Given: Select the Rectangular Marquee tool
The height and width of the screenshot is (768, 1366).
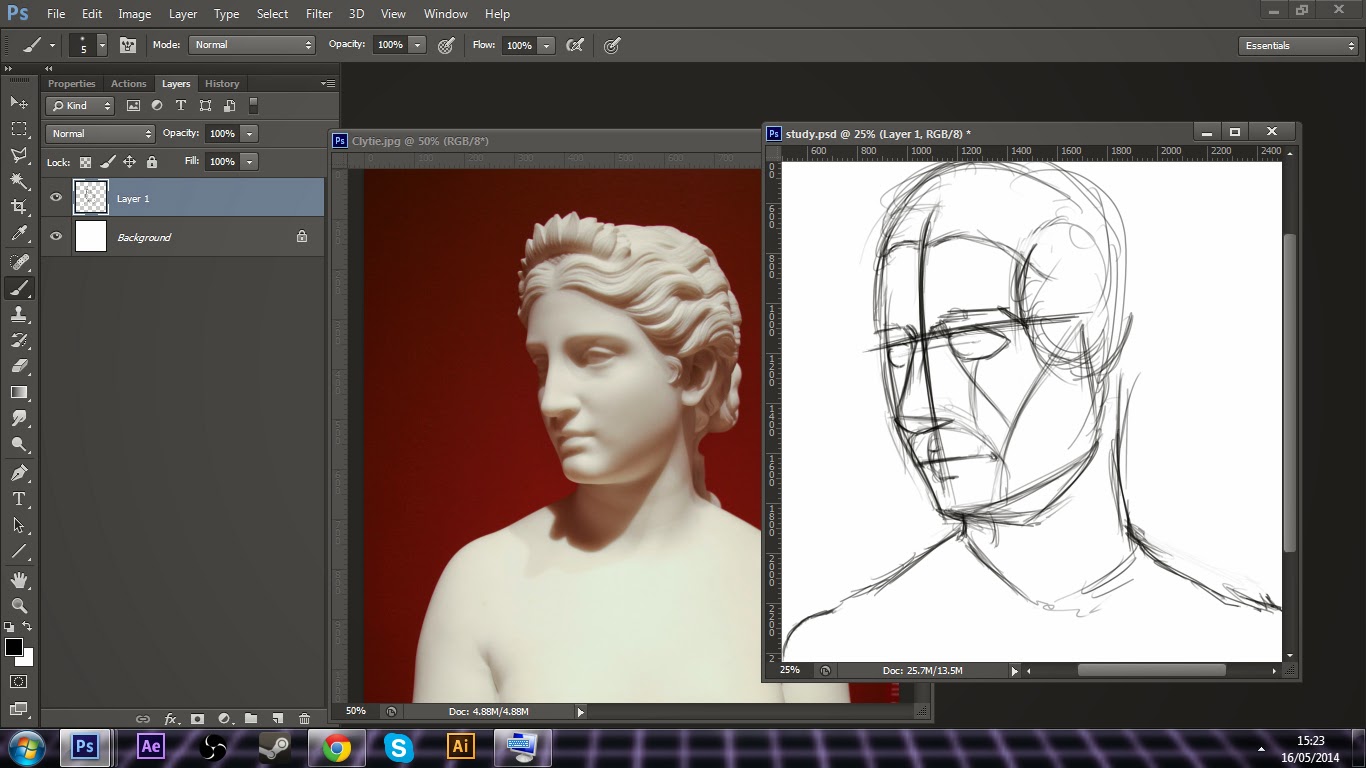Looking at the screenshot, I should coord(19,129).
